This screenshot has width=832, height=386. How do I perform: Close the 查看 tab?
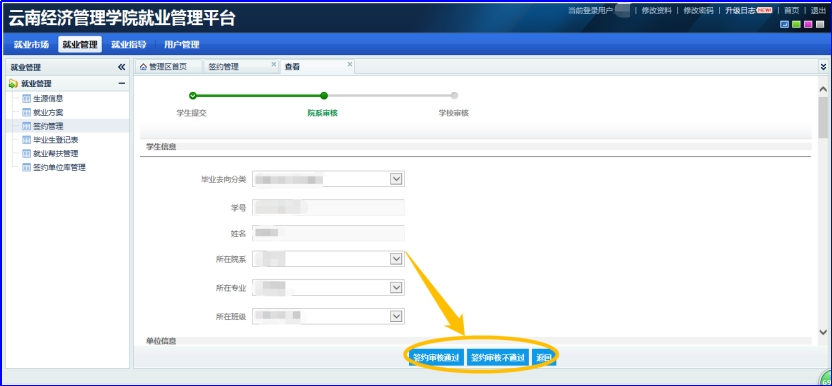click(350, 64)
